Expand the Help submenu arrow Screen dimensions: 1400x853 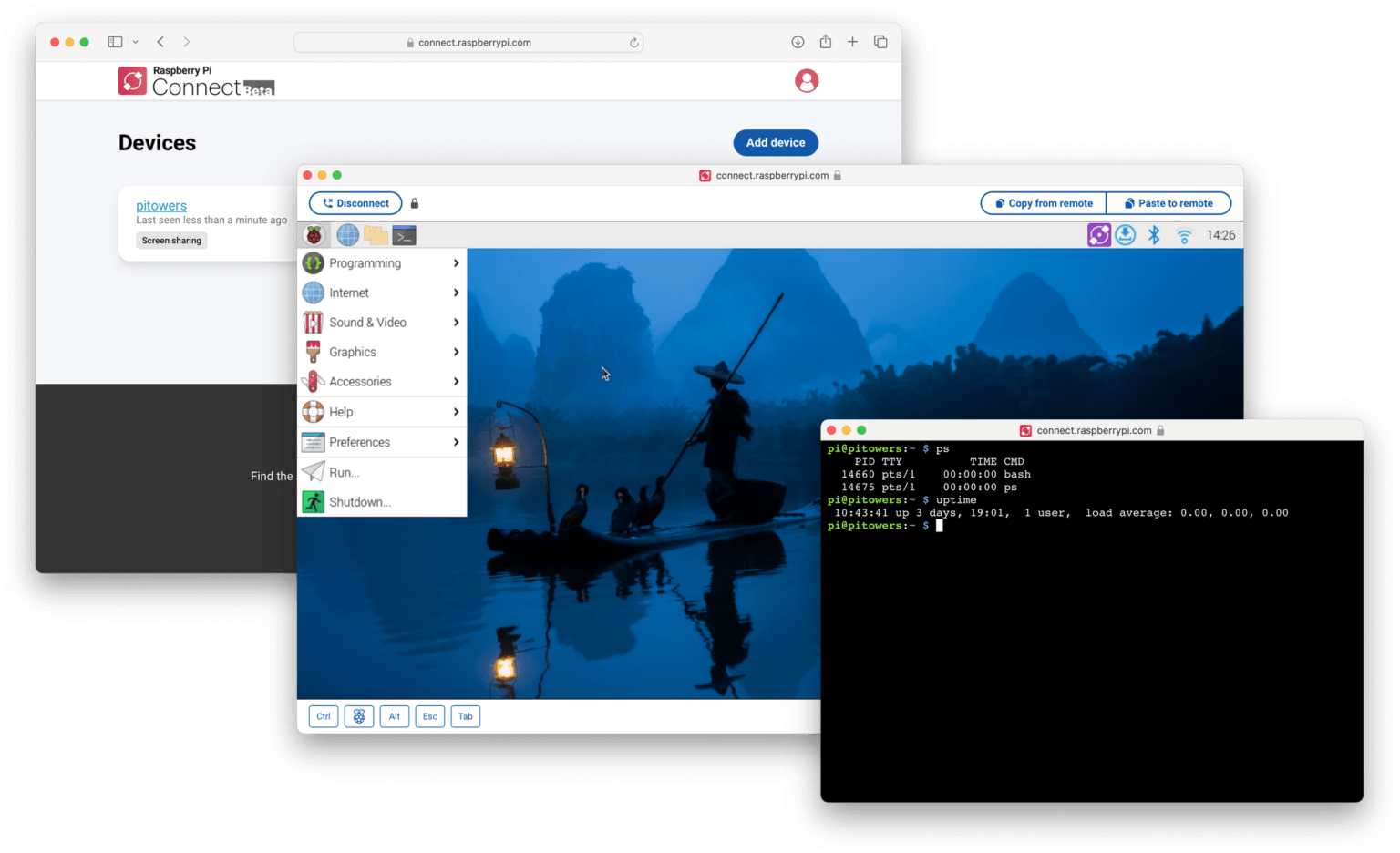click(456, 412)
